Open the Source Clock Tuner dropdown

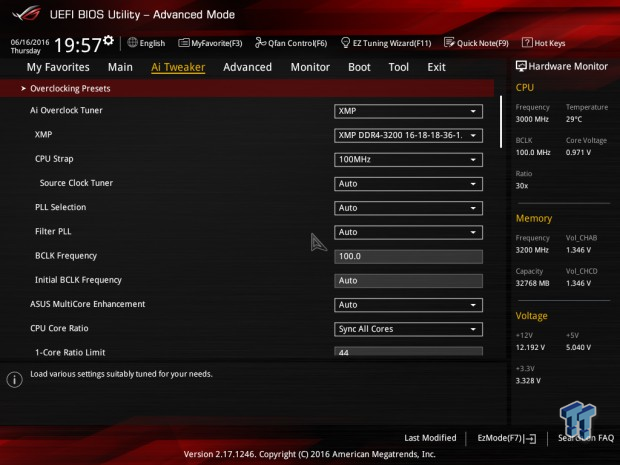pyautogui.click(x=408, y=183)
